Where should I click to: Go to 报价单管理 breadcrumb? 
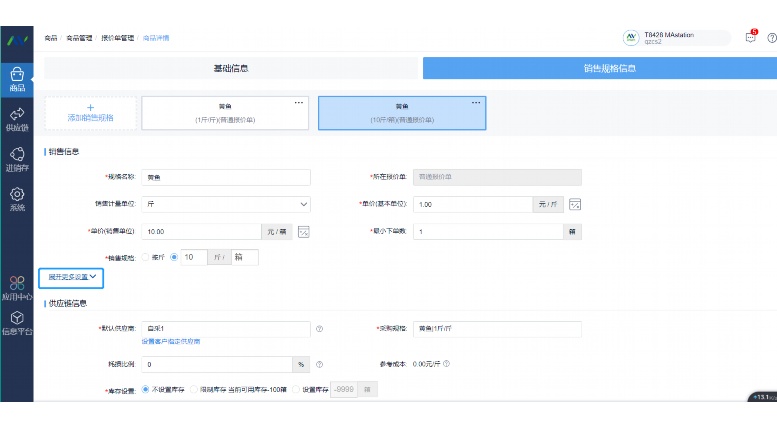tap(117, 38)
